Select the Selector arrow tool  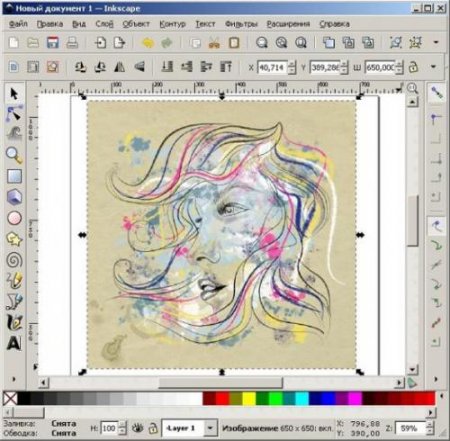[x=14, y=94]
